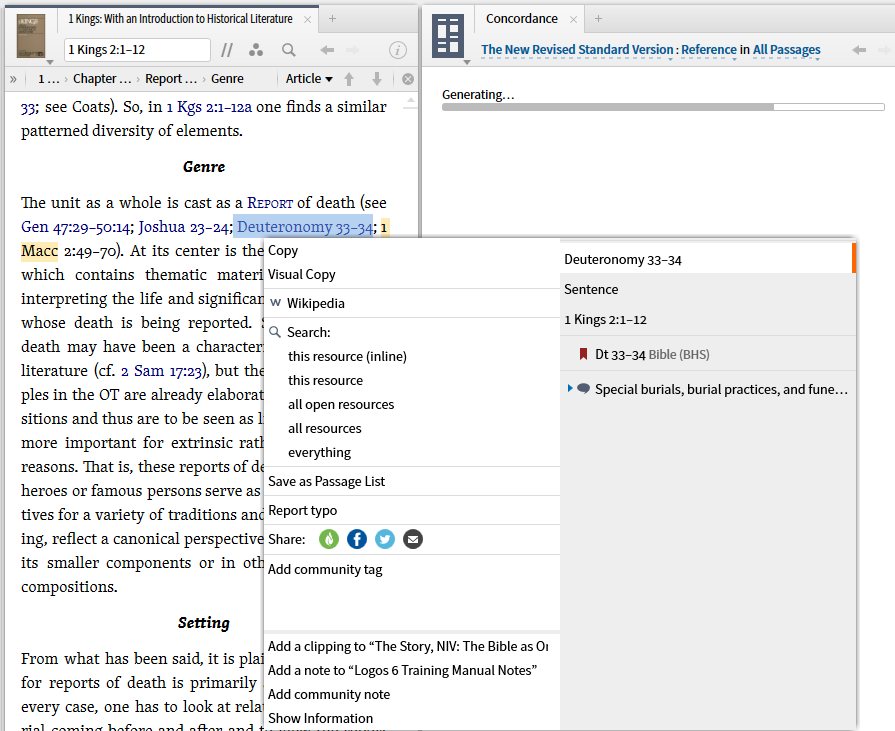
Task: Jump to previous article with up arrow
Action: (349, 79)
